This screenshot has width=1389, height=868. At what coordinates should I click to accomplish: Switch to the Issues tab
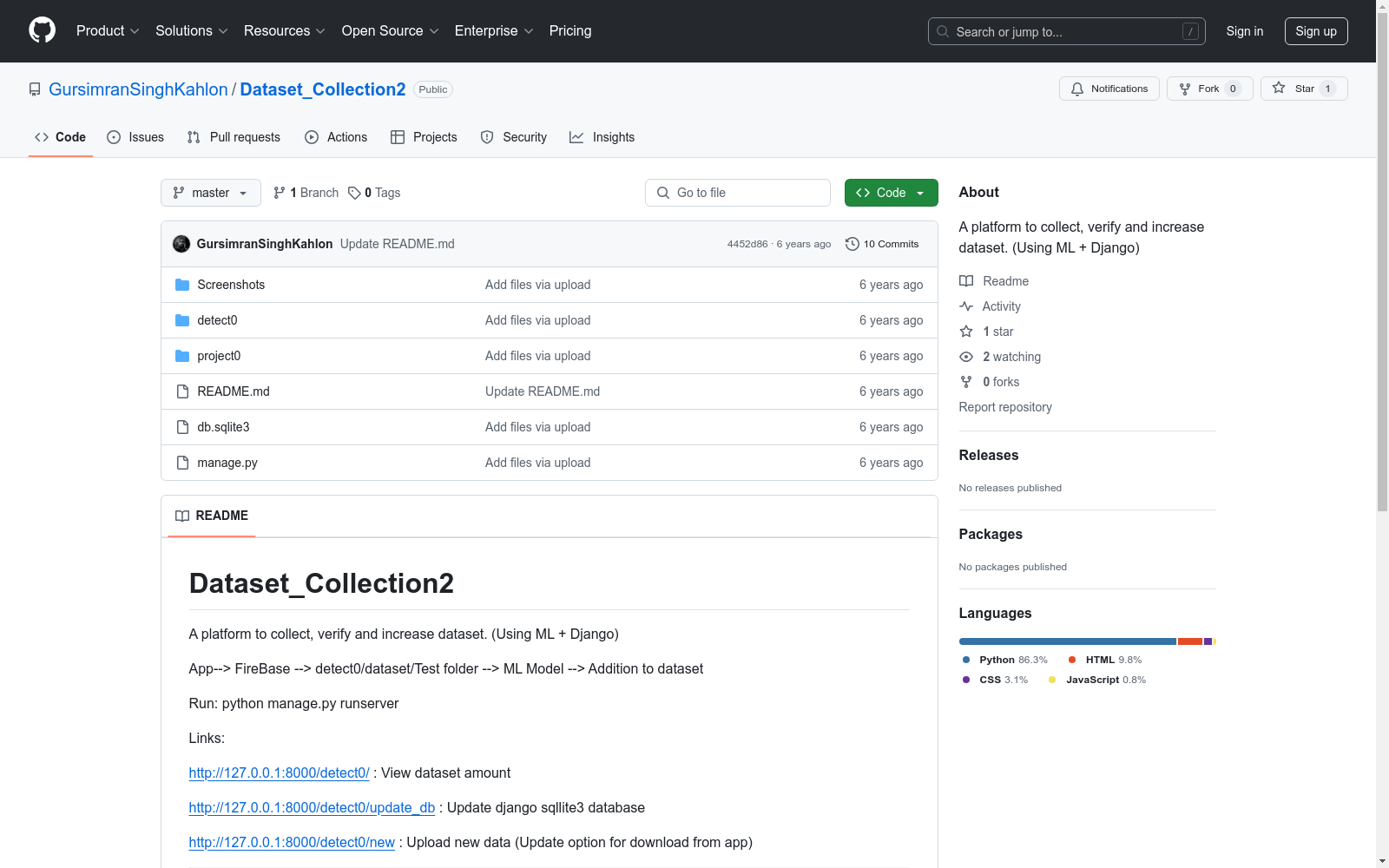tap(135, 137)
